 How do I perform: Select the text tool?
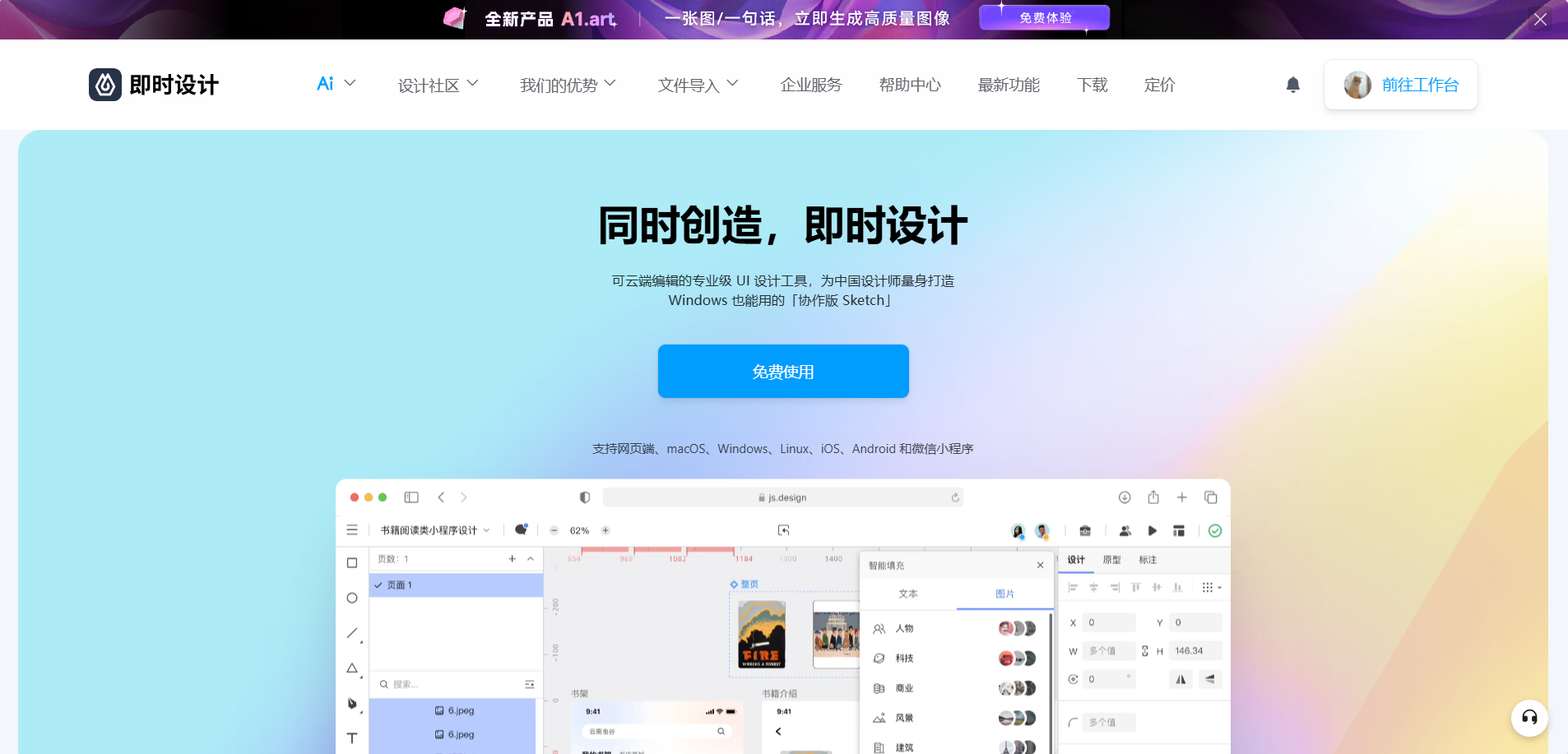point(352,738)
